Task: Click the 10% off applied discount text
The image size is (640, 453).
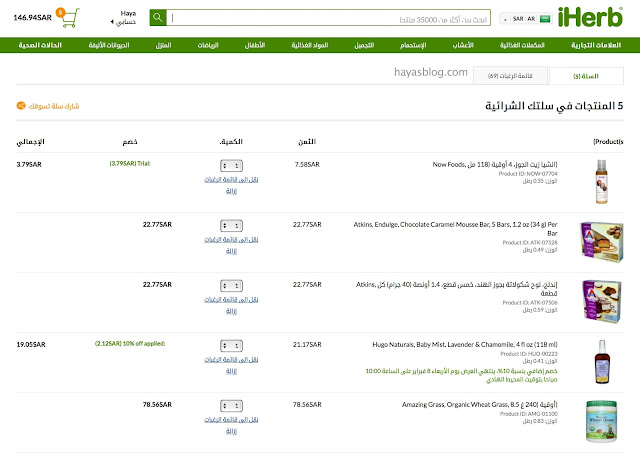Action: coord(130,344)
